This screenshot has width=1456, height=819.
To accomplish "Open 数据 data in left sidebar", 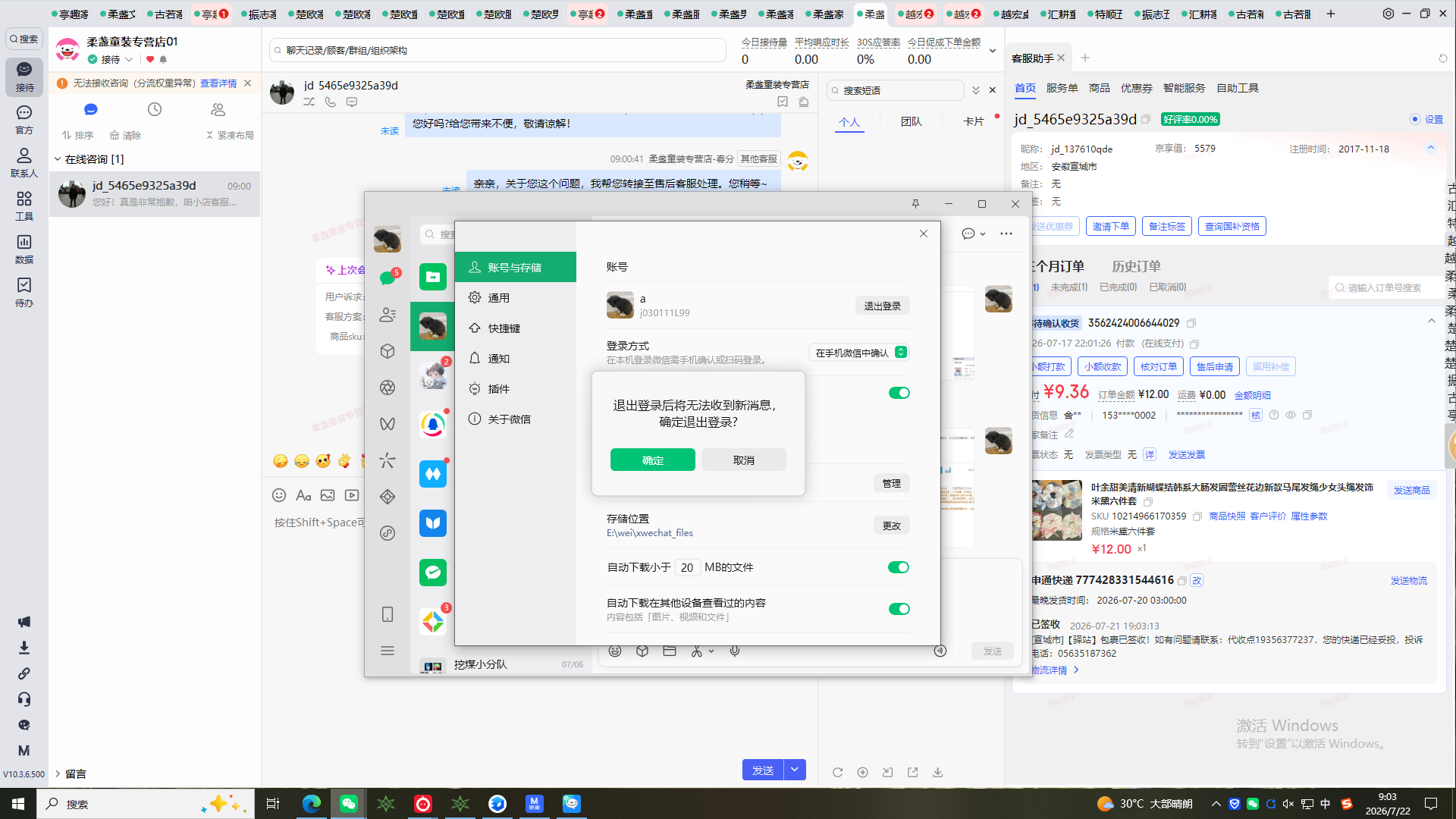I will click(x=24, y=249).
